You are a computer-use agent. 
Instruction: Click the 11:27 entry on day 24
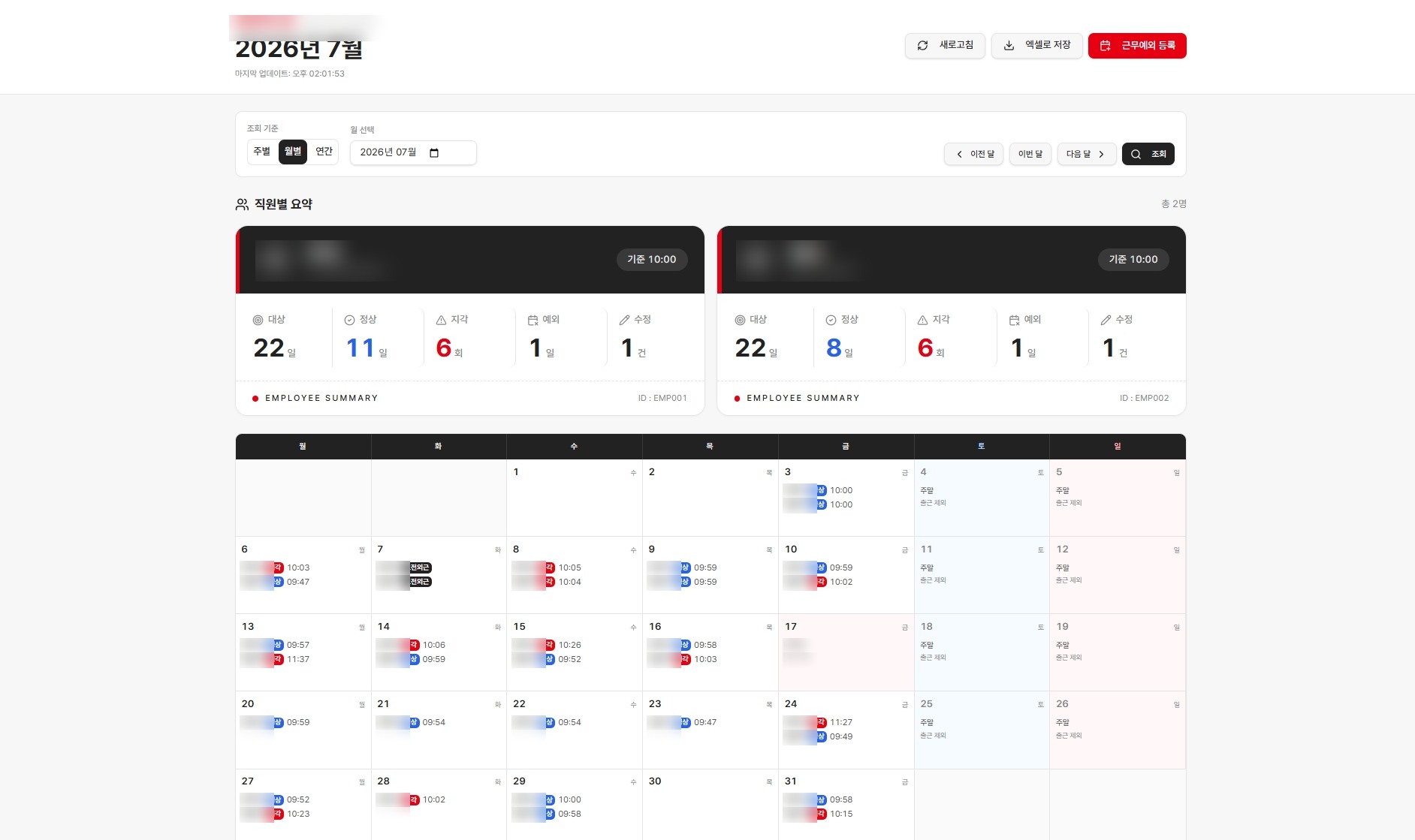(x=841, y=723)
